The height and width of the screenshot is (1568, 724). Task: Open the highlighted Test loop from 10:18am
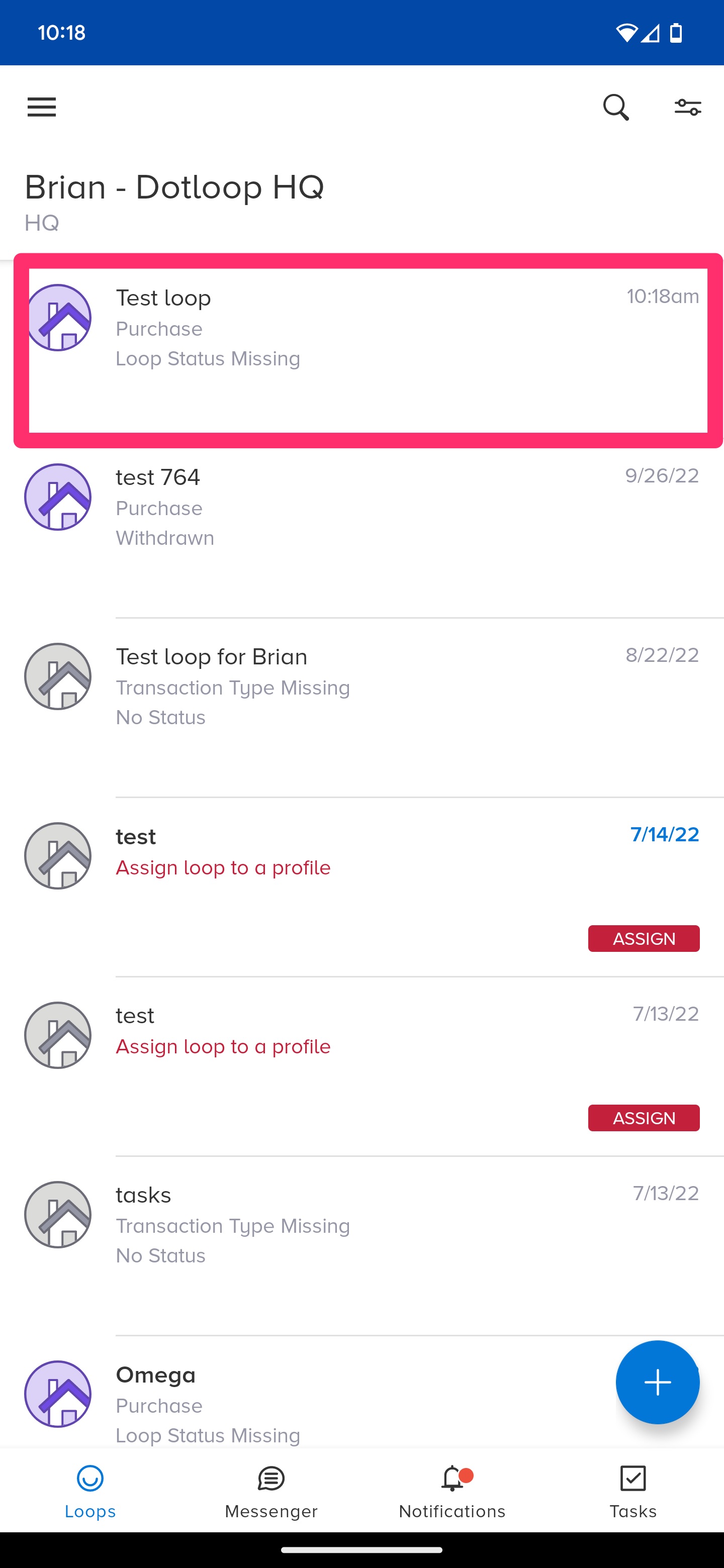(x=305, y=329)
